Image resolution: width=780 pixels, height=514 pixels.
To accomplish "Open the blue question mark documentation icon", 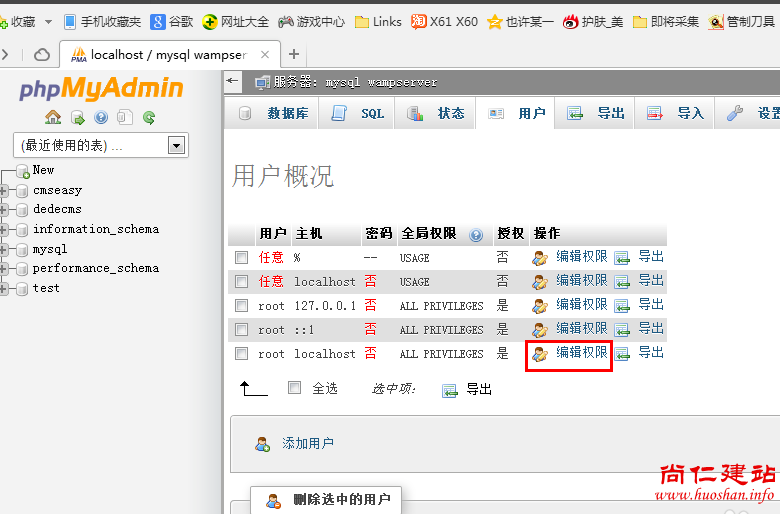I will click(101, 118).
